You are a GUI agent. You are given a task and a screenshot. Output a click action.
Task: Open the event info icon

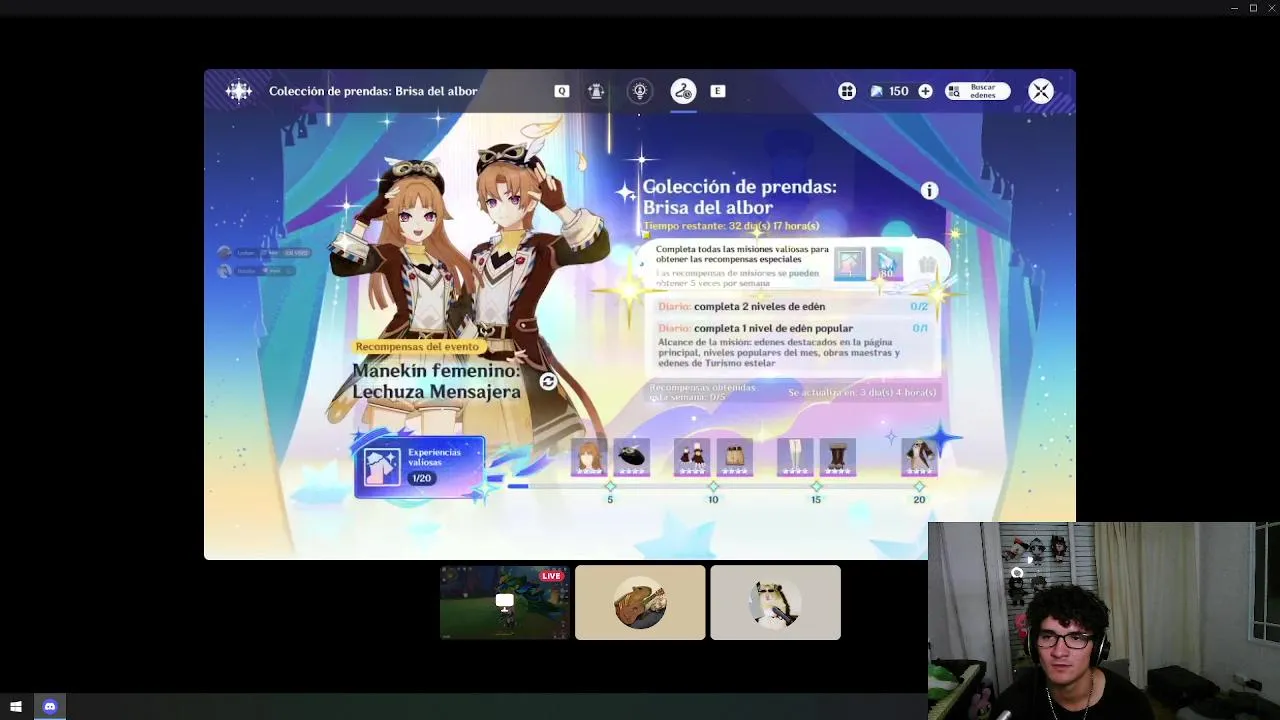(929, 191)
